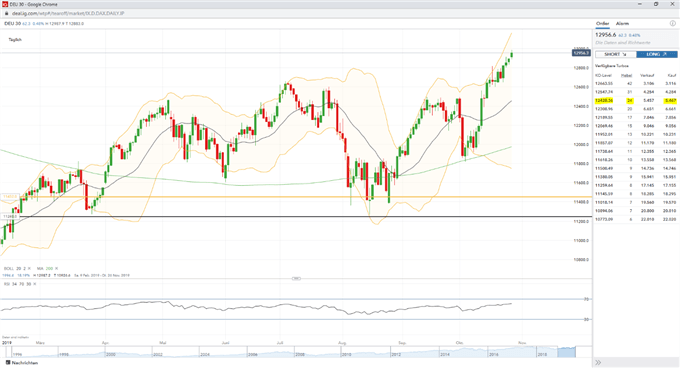Click the Verkauf price 18.285

(648, 194)
